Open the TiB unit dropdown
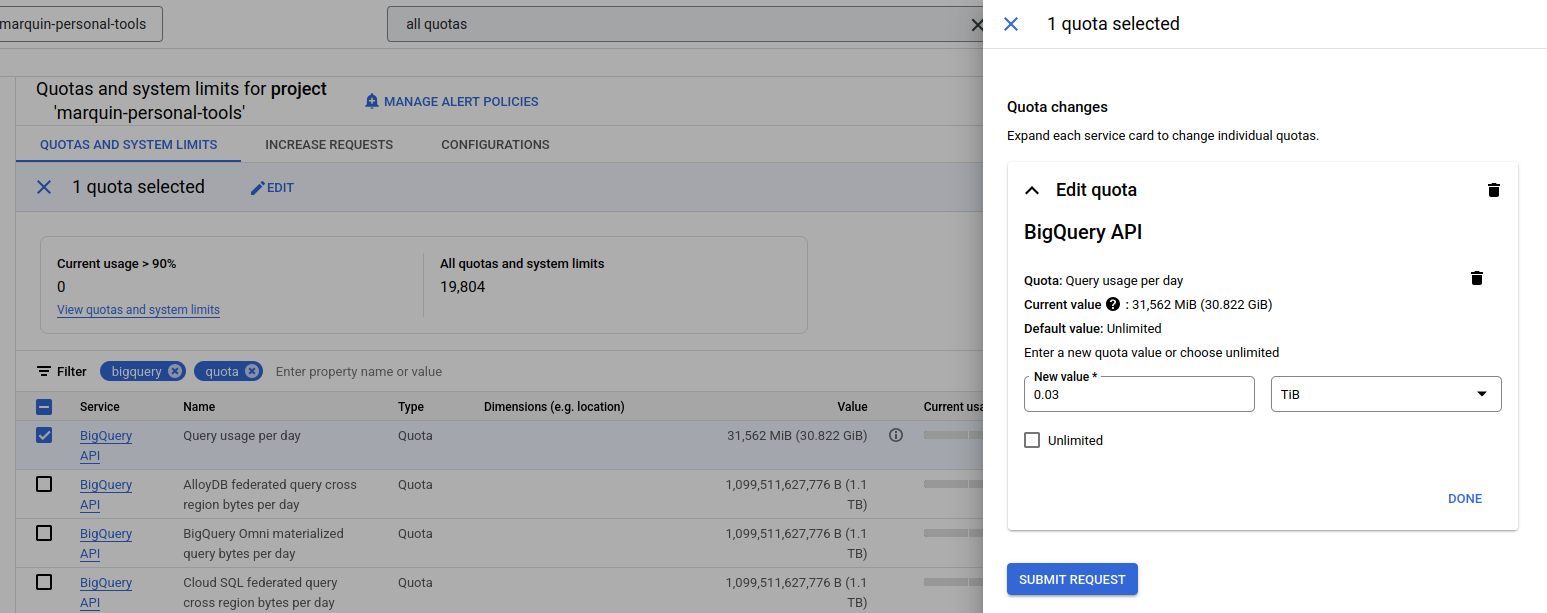 [x=1385, y=394]
